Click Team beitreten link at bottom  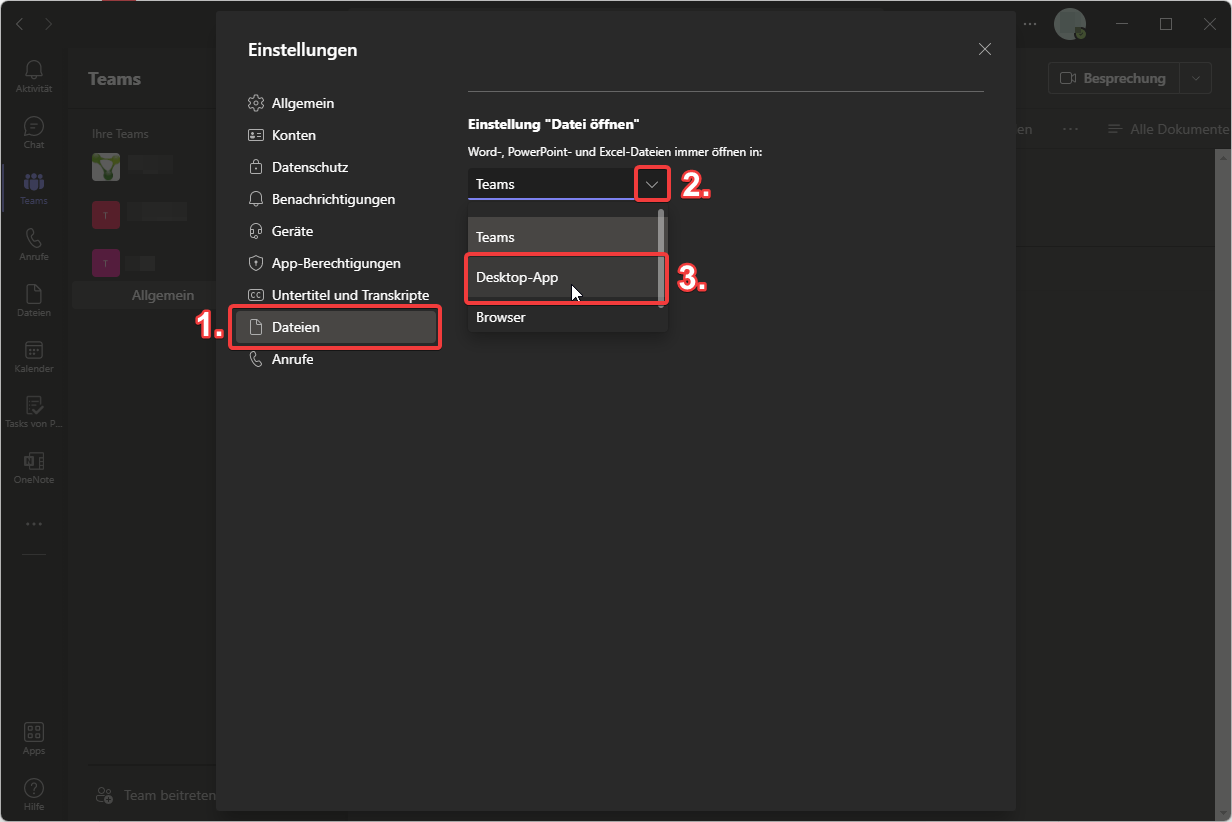tap(155, 795)
